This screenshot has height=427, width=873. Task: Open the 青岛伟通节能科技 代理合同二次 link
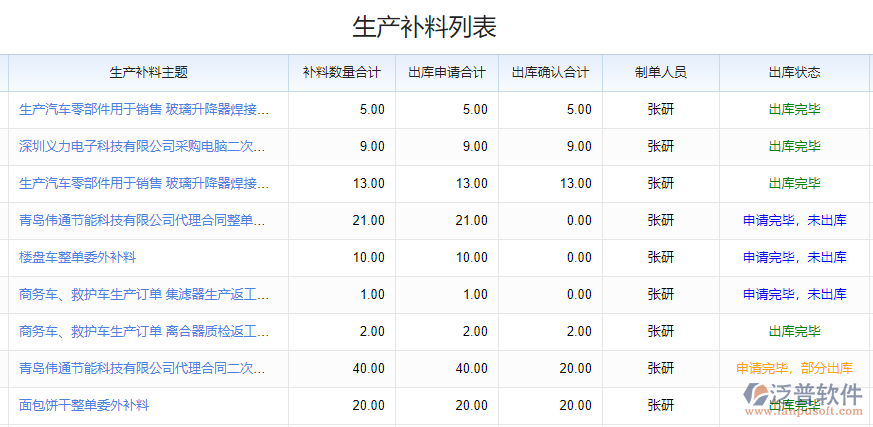143,368
